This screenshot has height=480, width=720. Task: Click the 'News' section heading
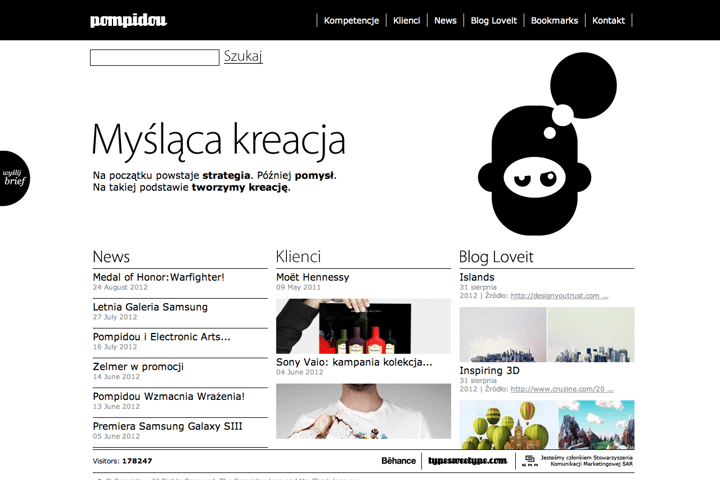click(x=111, y=256)
